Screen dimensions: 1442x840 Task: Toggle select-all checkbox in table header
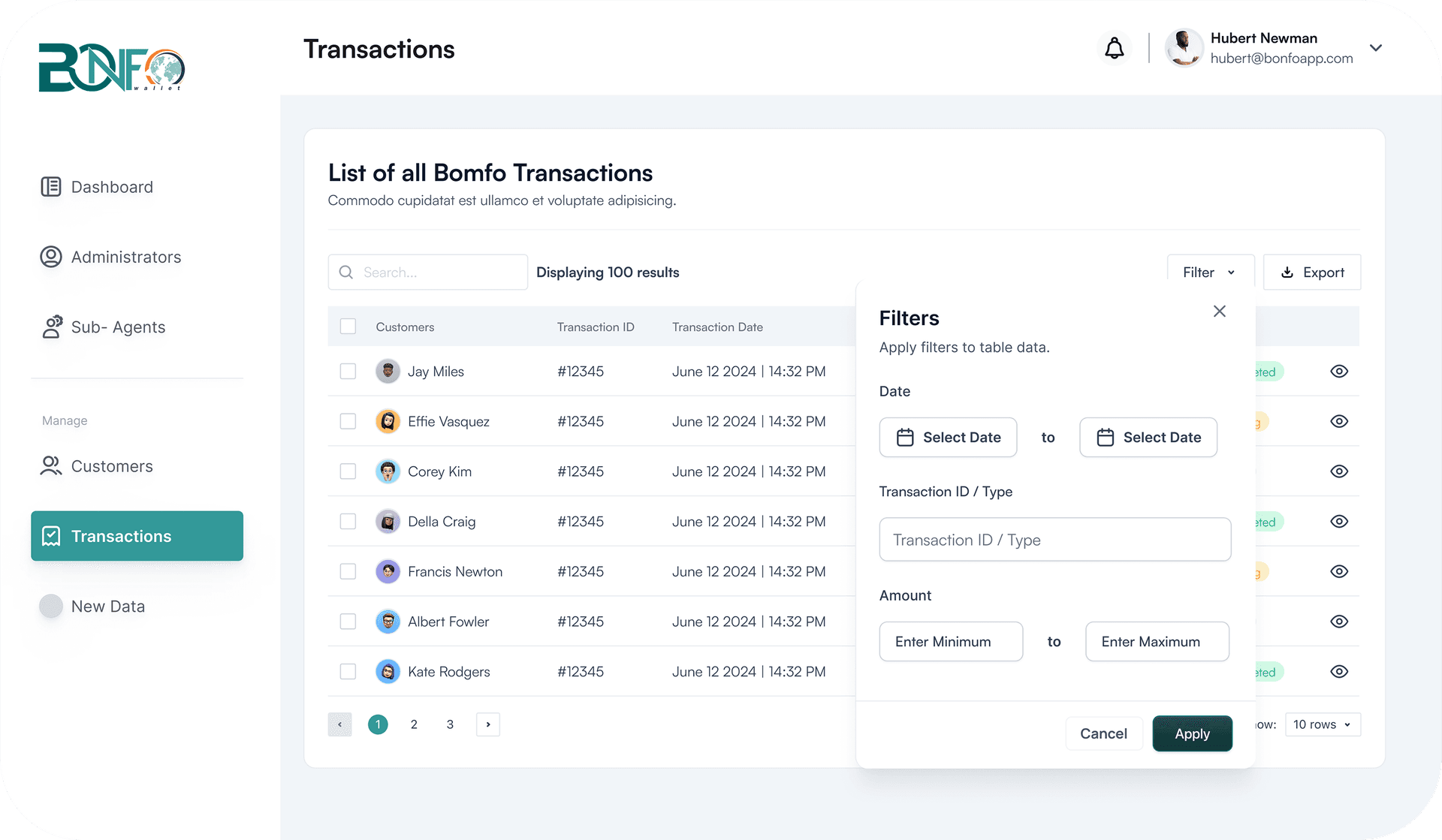[x=348, y=326]
